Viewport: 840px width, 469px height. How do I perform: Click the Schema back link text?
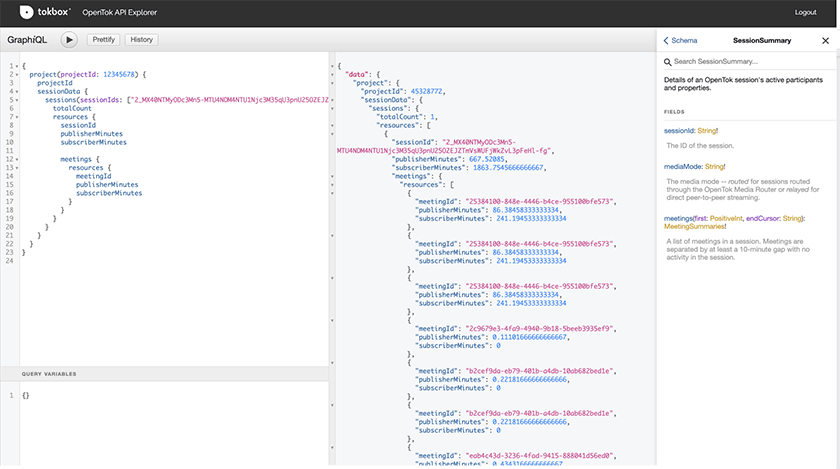684,41
